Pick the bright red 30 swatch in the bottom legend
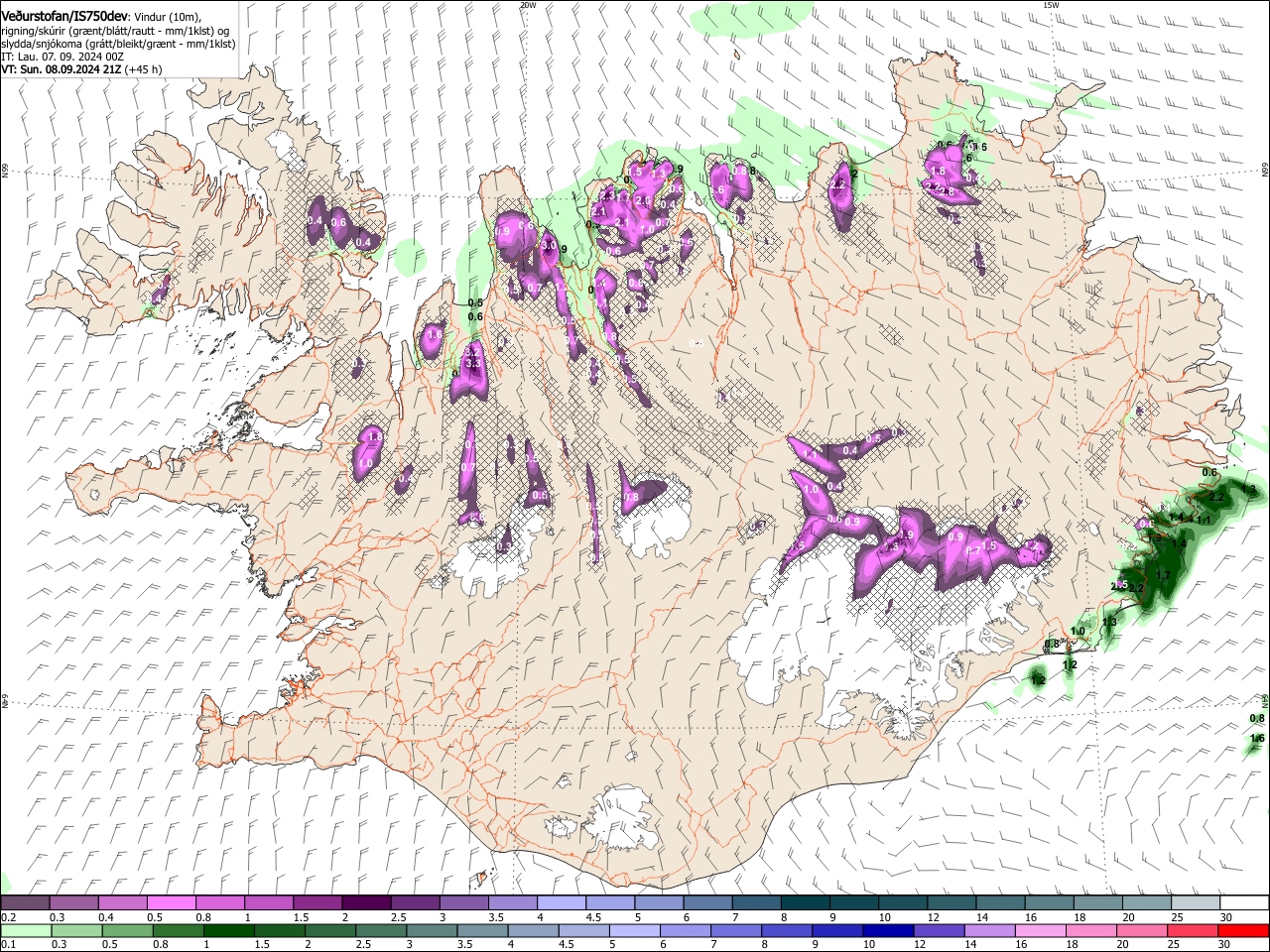This screenshot has height=952, width=1270. [x=1244, y=930]
